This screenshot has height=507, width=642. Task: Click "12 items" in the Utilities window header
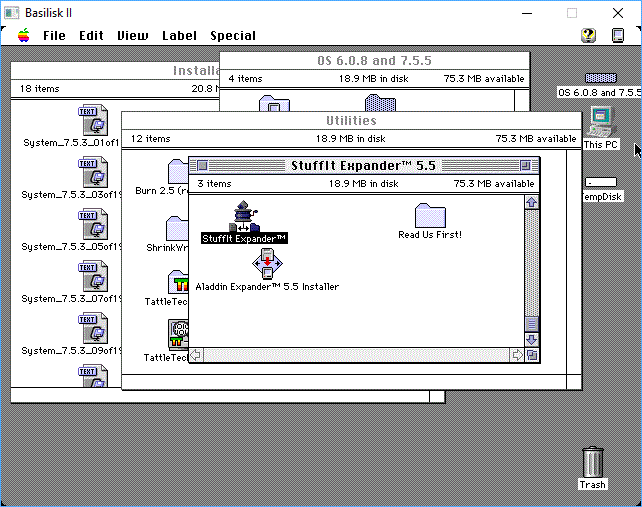click(150, 138)
